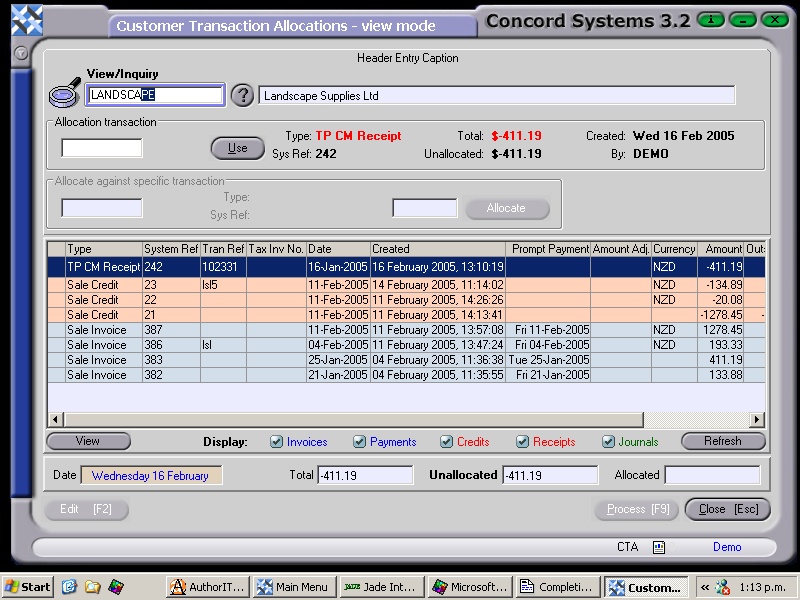
Task: Click the Demo link in the status bar
Action: [727, 547]
